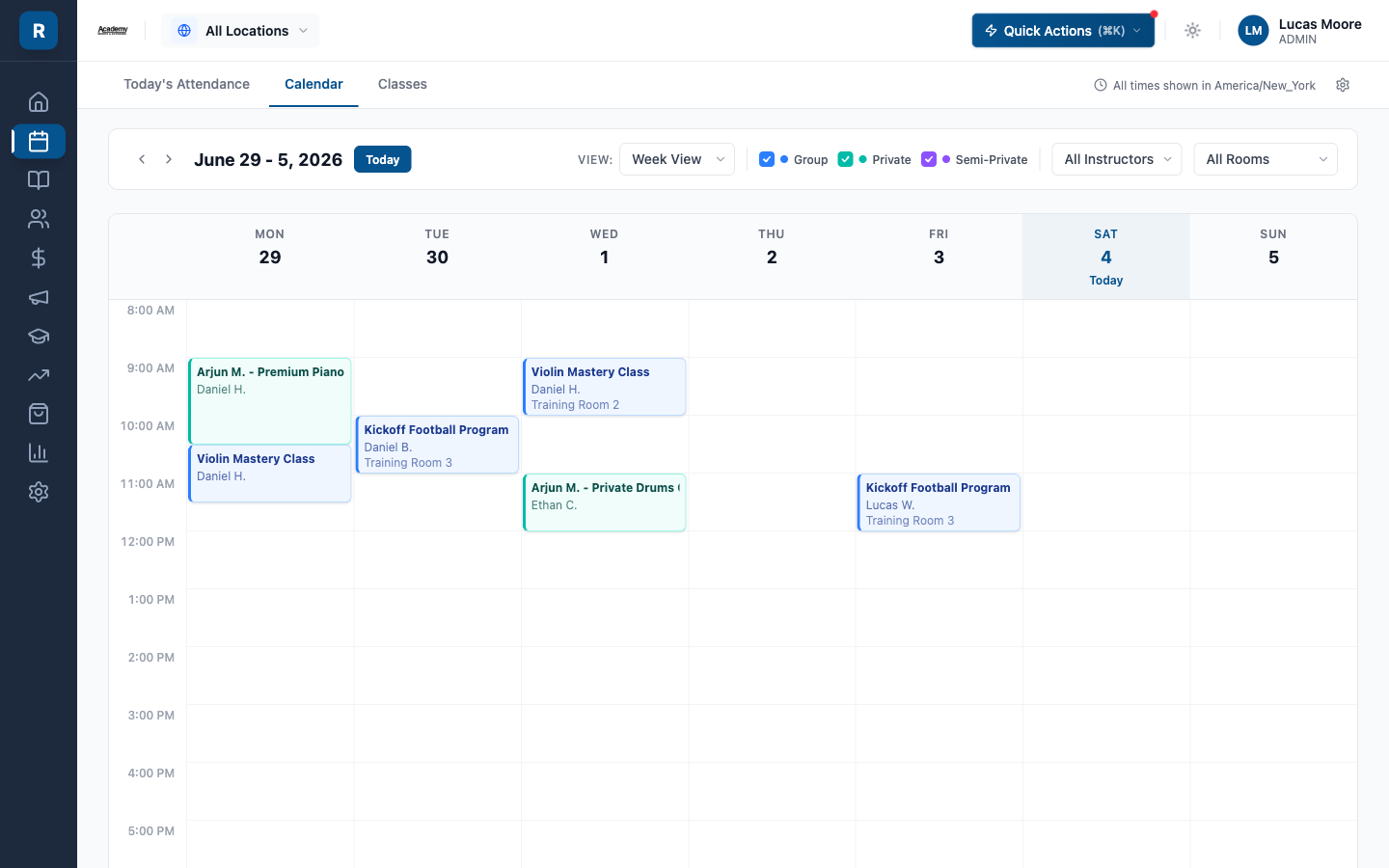This screenshot has width=1389, height=868.
Task: Open Friday's Kickoff Football Program event
Action: click(939, 502)
